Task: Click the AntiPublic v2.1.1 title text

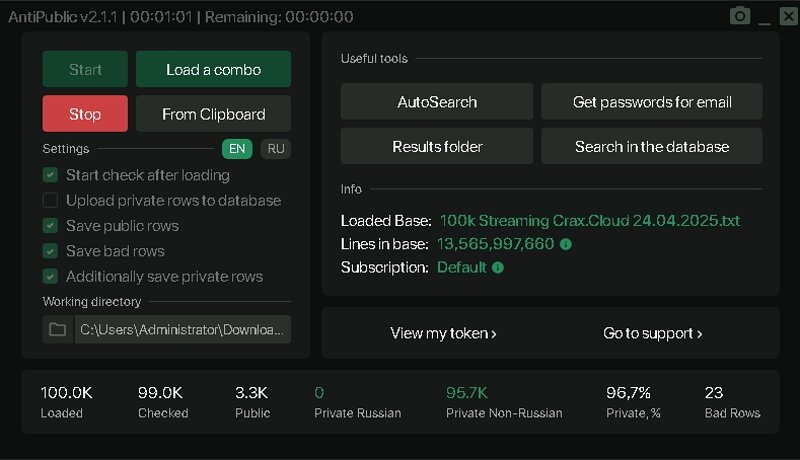Action: [63, 17]
